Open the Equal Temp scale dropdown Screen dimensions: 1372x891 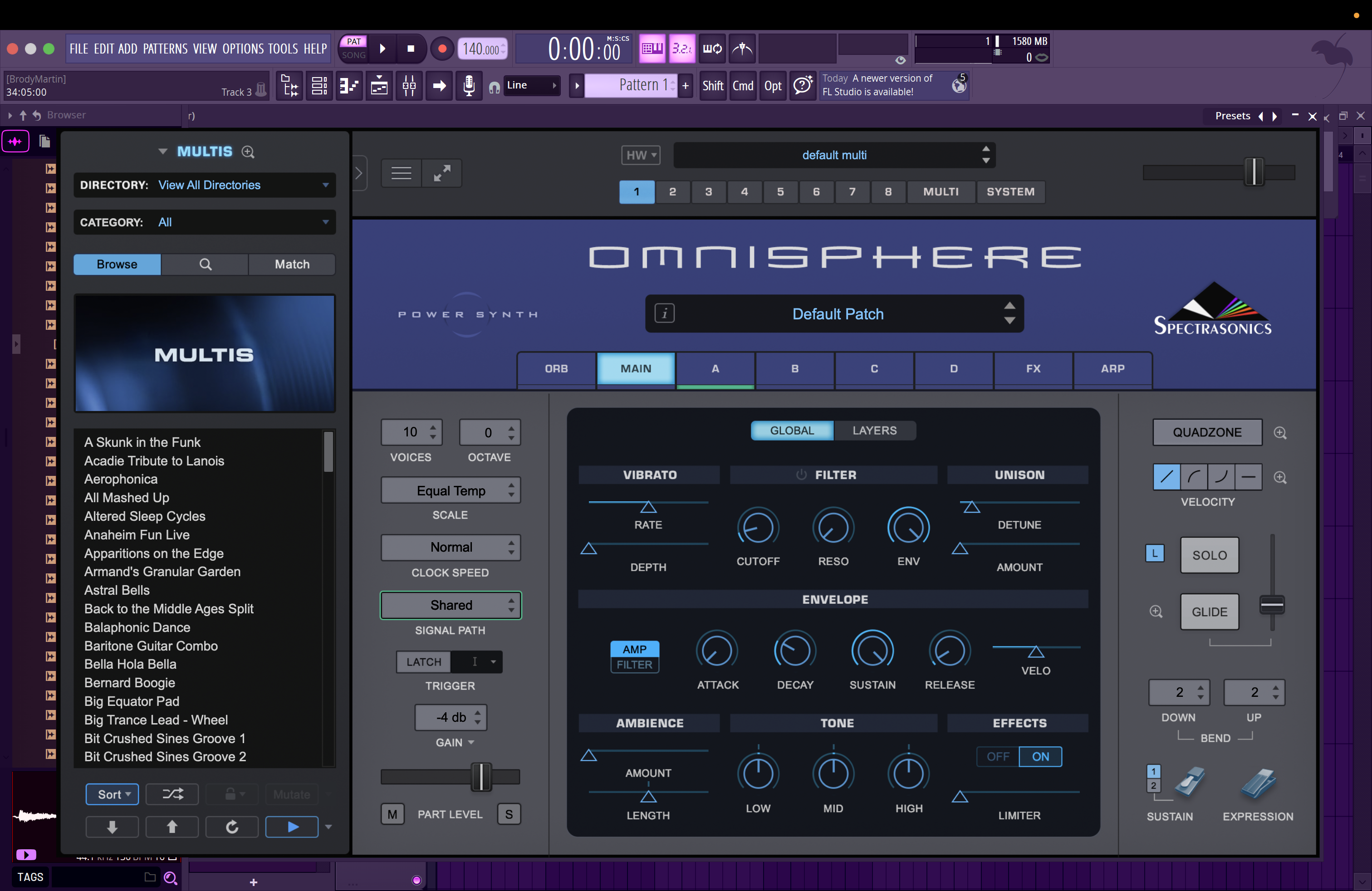click(x=451, y=490)
